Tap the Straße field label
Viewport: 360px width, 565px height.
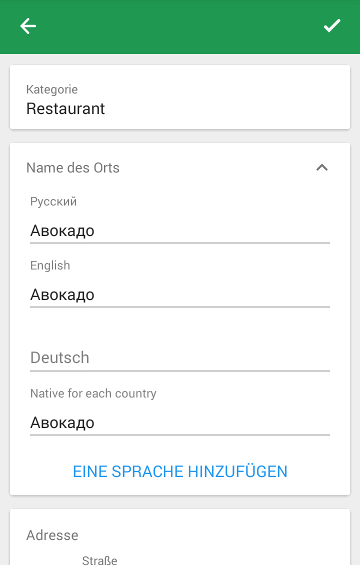tap(100, 560)
